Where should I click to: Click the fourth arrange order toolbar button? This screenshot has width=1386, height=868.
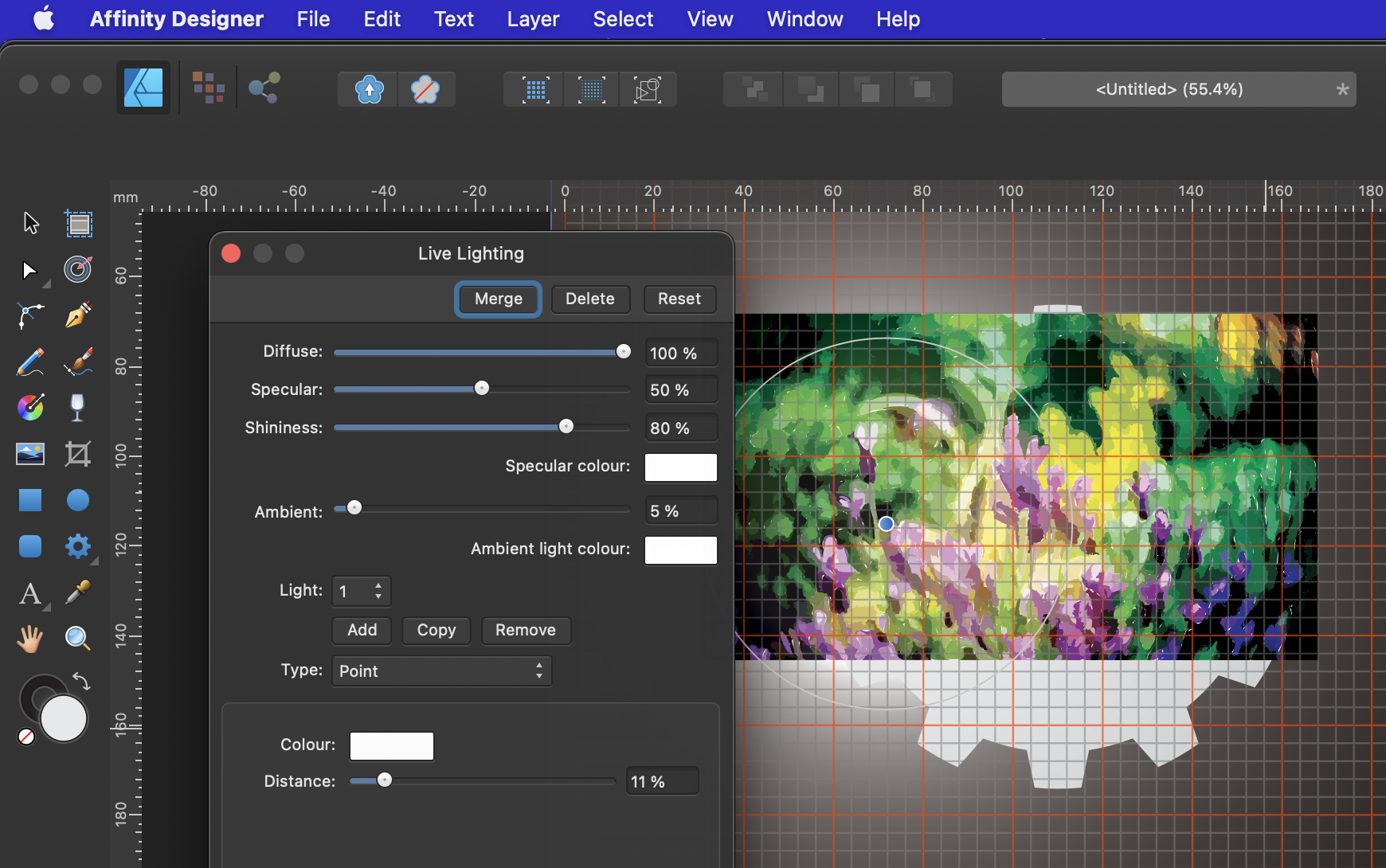(922, 89)
